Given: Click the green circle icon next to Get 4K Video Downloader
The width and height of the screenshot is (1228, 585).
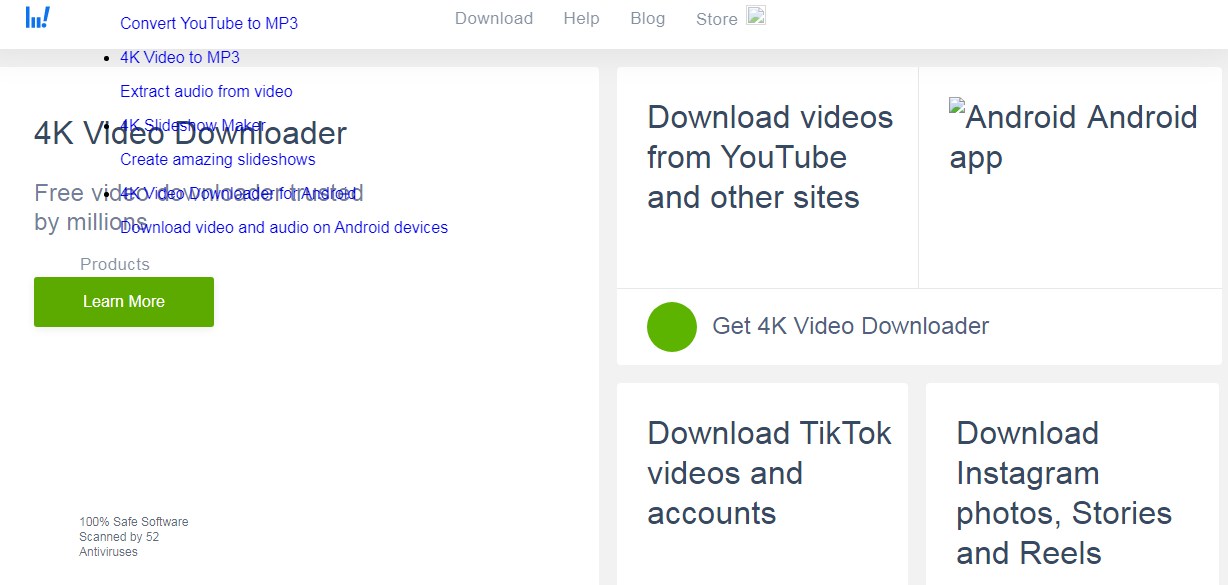Looking at the screenshot, I should (x=672, y=327).
